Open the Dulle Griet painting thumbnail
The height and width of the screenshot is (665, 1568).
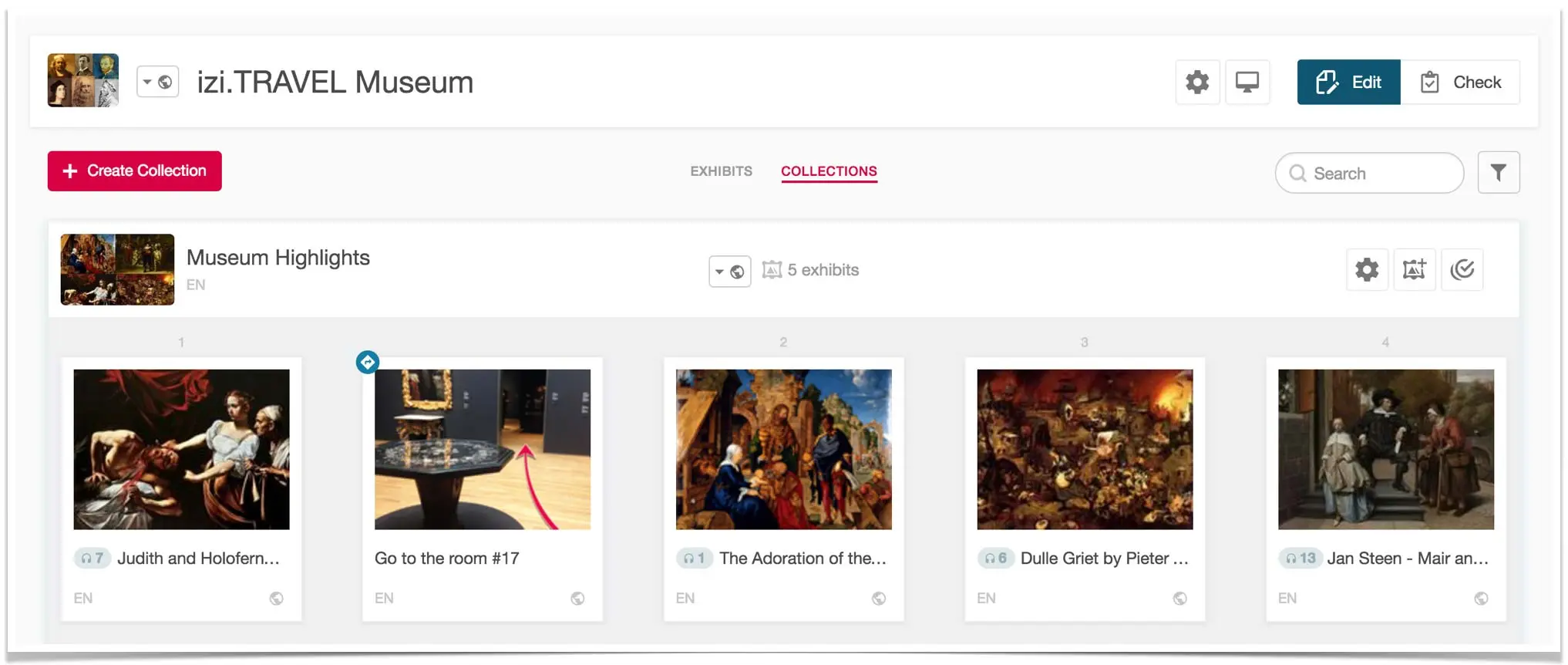[1085, 449]
